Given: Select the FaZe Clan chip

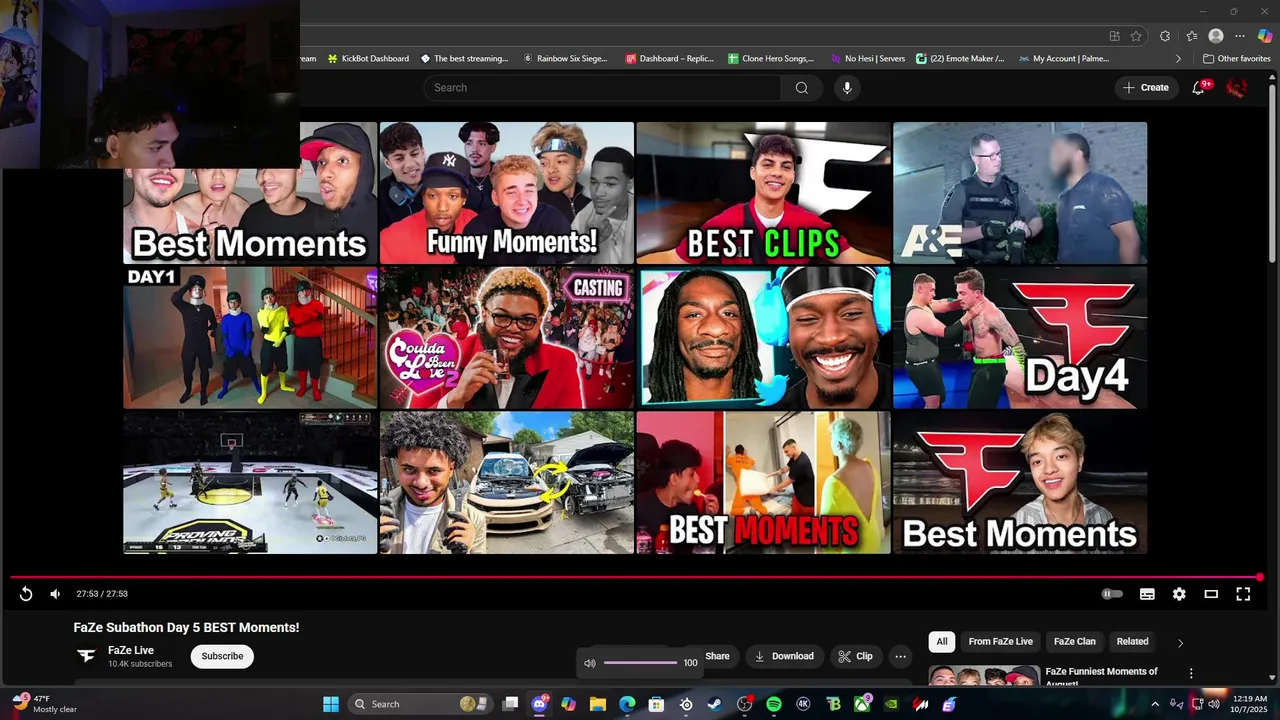Looking at the screenshot, I should (1075, 642).
